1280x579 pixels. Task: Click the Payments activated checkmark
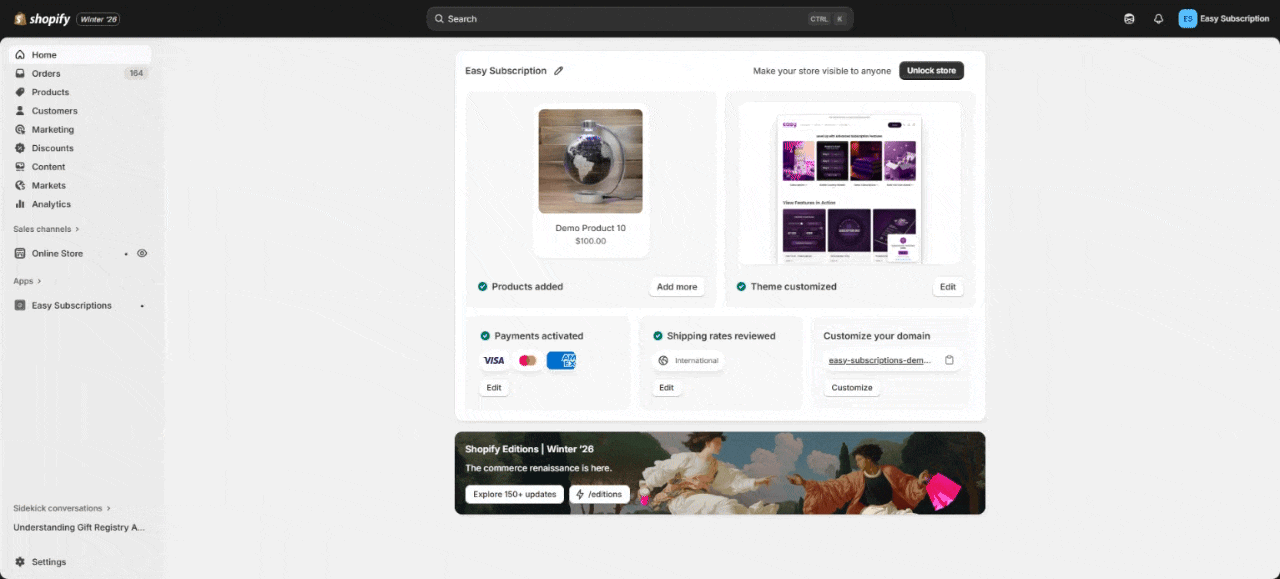(485, 336)
